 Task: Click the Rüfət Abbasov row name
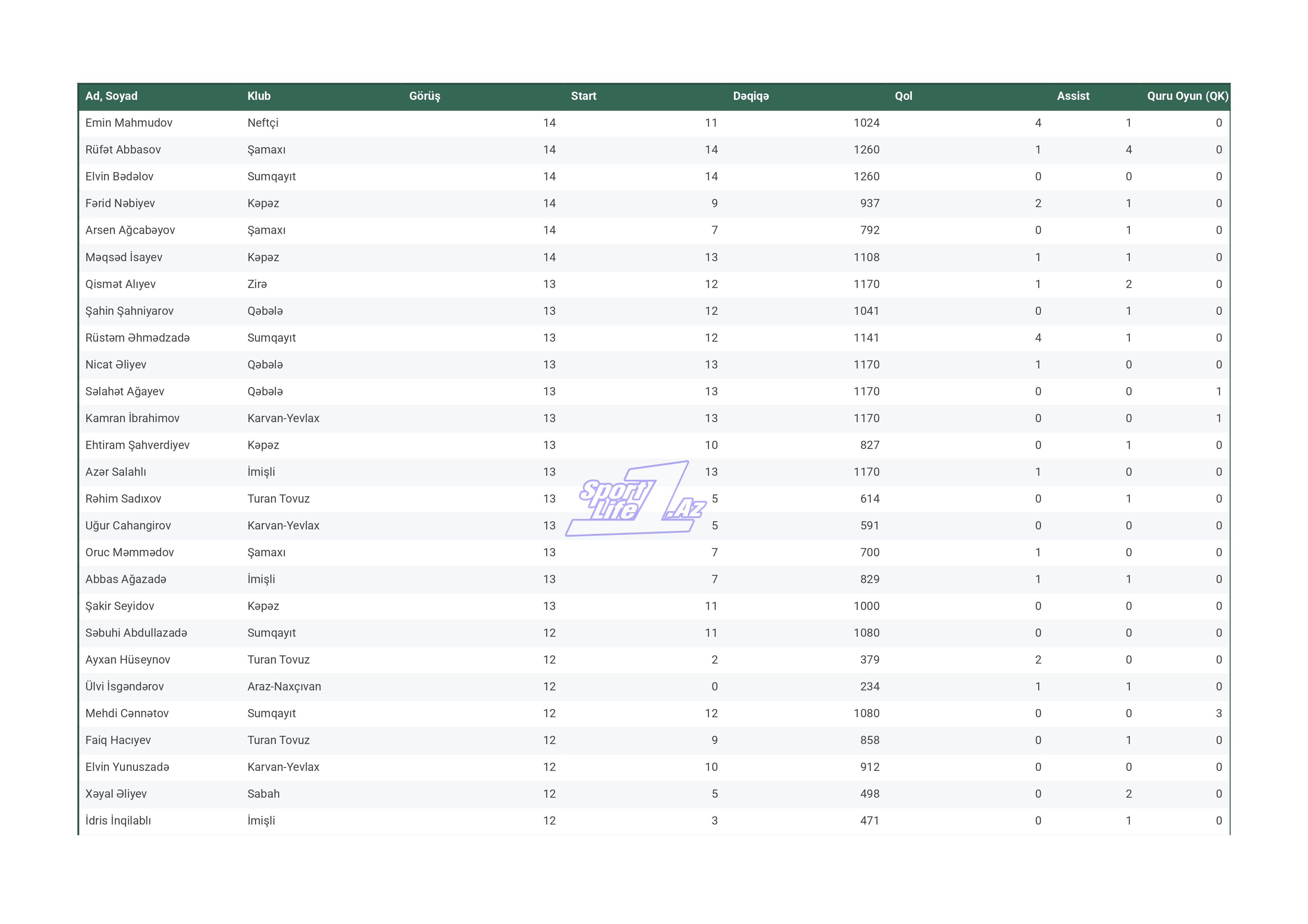tap(123, 150)
